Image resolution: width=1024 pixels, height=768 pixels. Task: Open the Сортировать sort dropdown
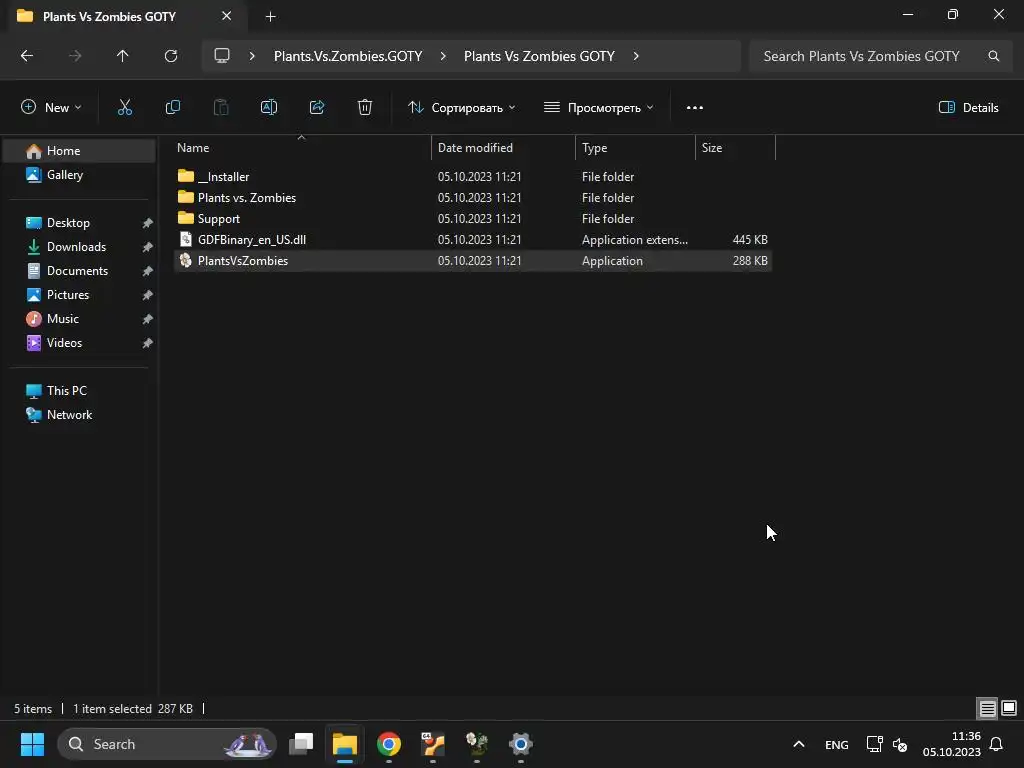pos(462,107)
